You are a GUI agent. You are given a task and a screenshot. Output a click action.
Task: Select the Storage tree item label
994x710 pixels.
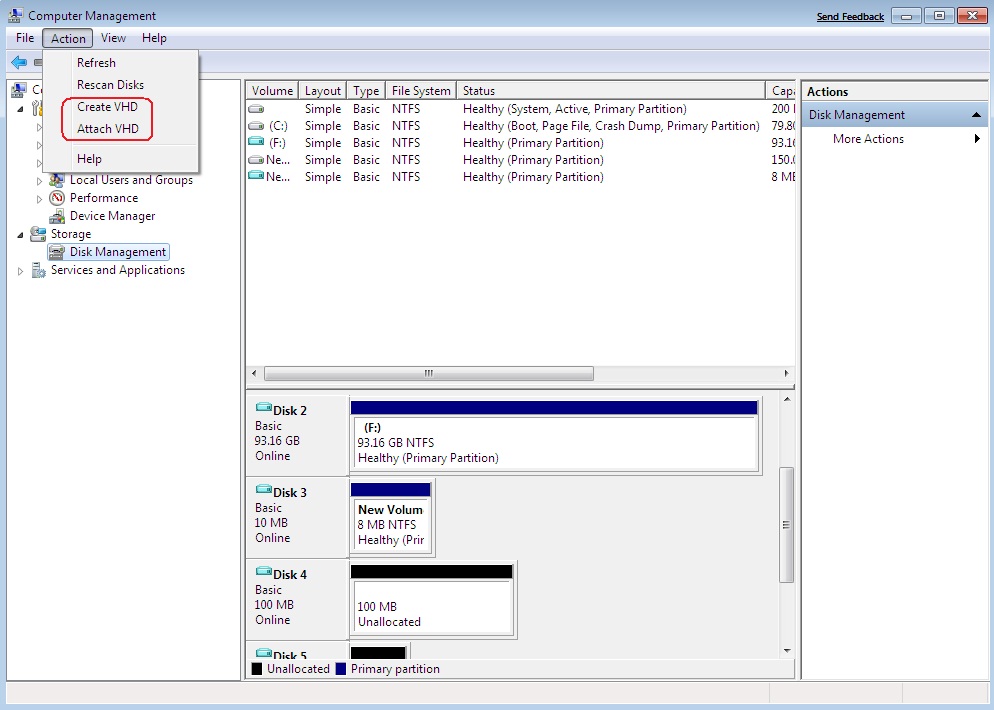pyautogui.click(x=71, y=234)
